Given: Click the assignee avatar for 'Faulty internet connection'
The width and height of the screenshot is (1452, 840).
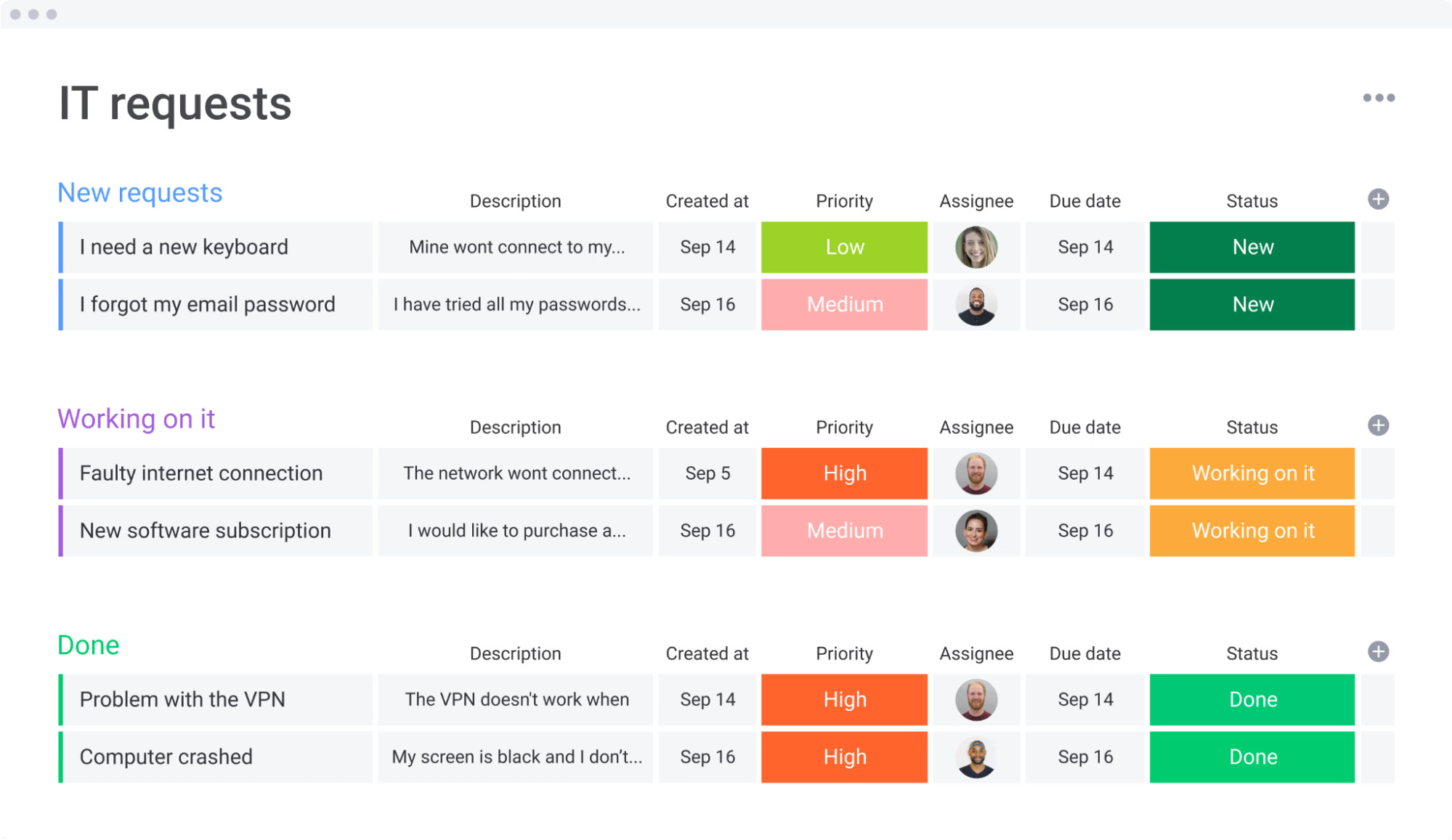Looking at the screenshot, I should (x=976, y=473).
